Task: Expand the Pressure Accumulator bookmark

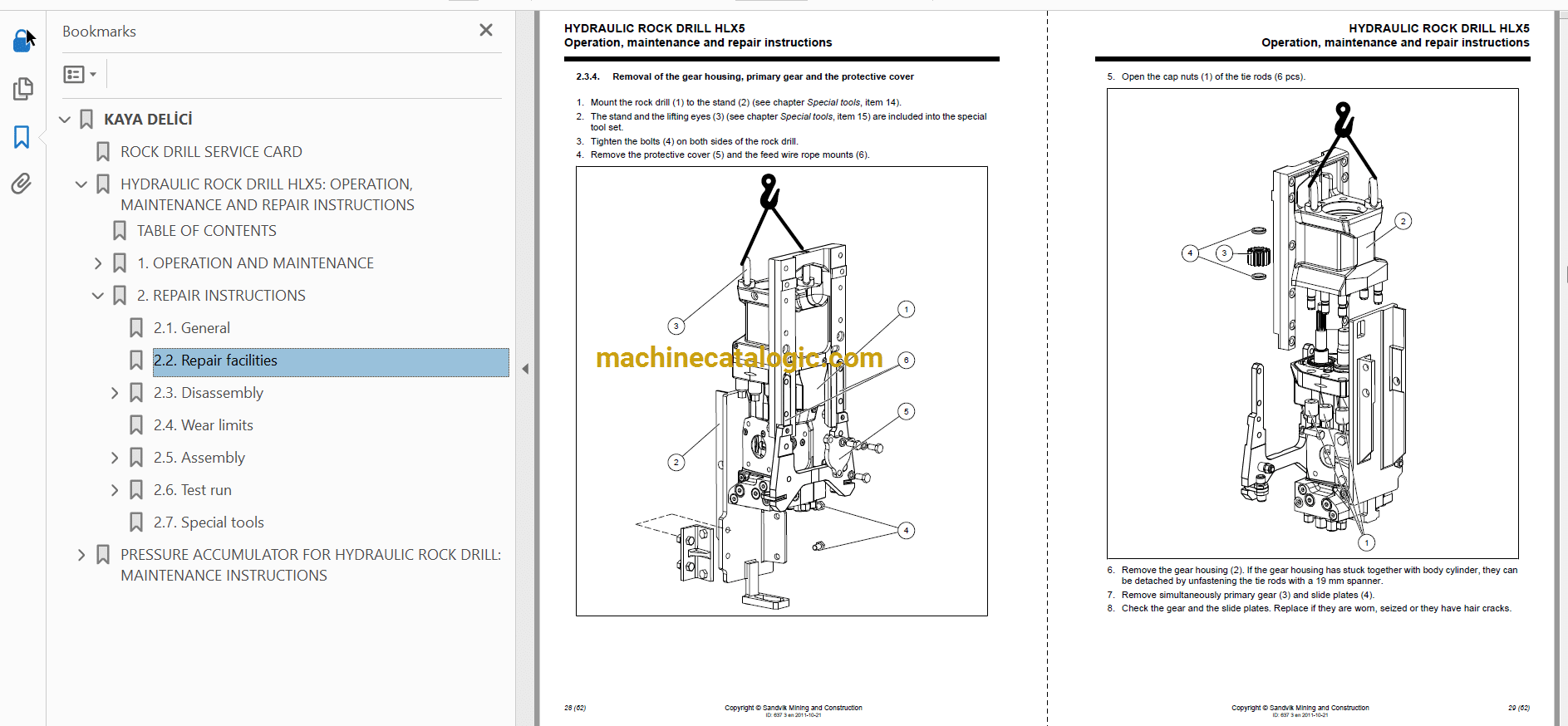Action: tap(81, 555)
